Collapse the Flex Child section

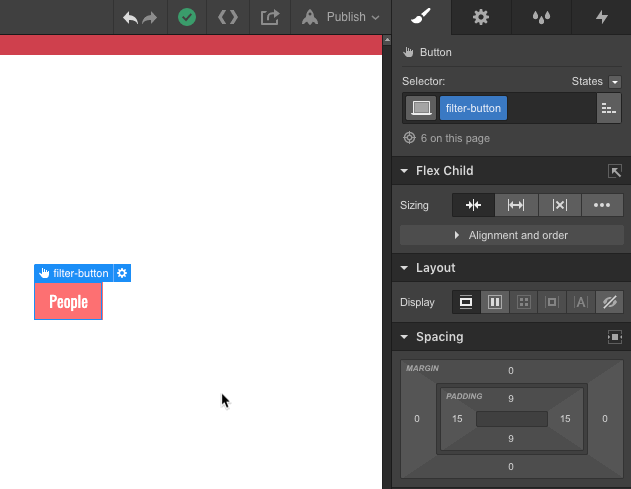[x=404, y=171]
